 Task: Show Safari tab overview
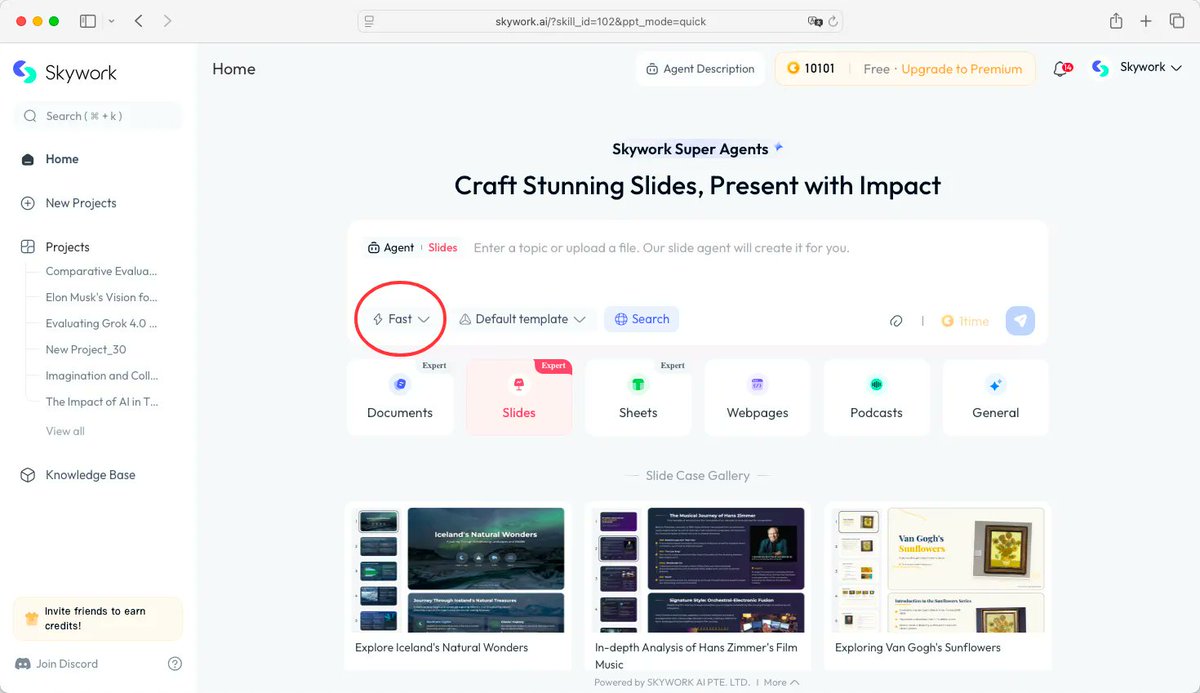1177,21
